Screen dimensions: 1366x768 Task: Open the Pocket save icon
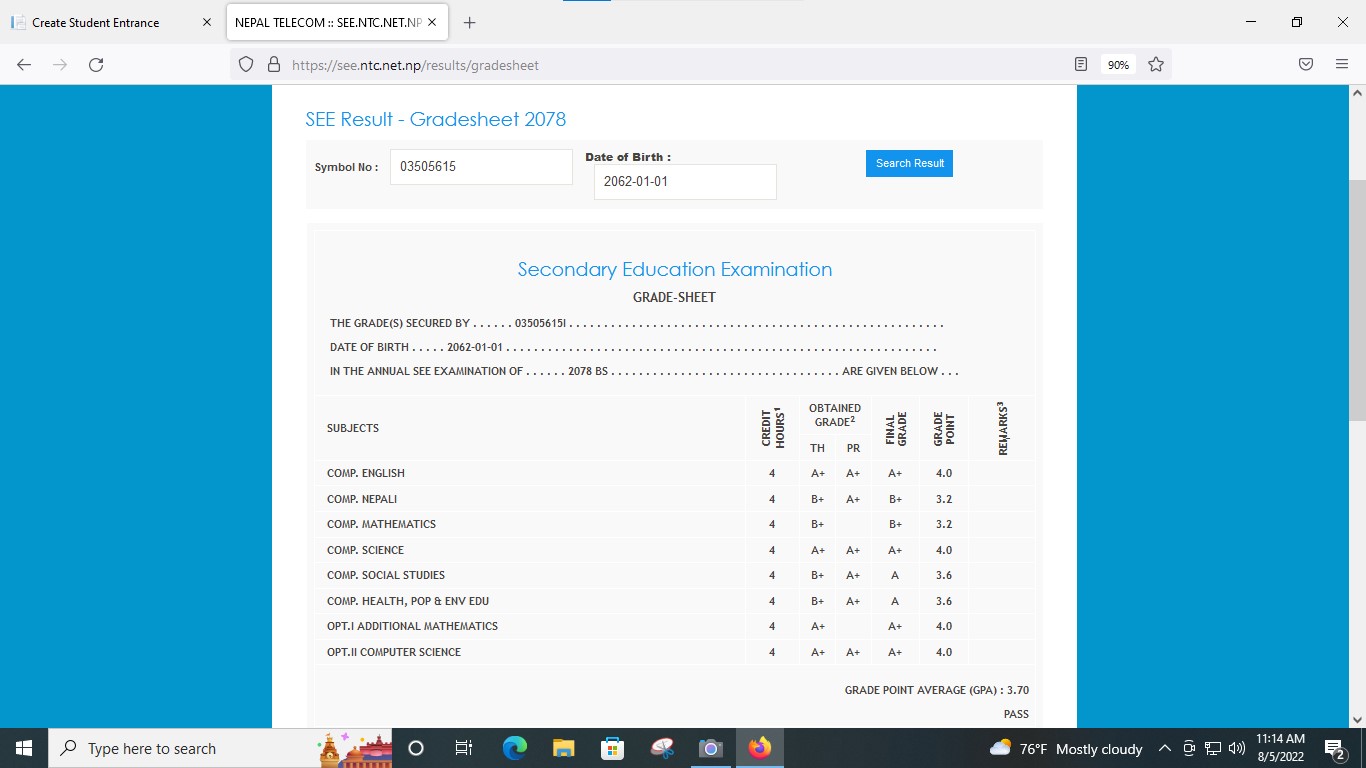tap(1306, 65)
